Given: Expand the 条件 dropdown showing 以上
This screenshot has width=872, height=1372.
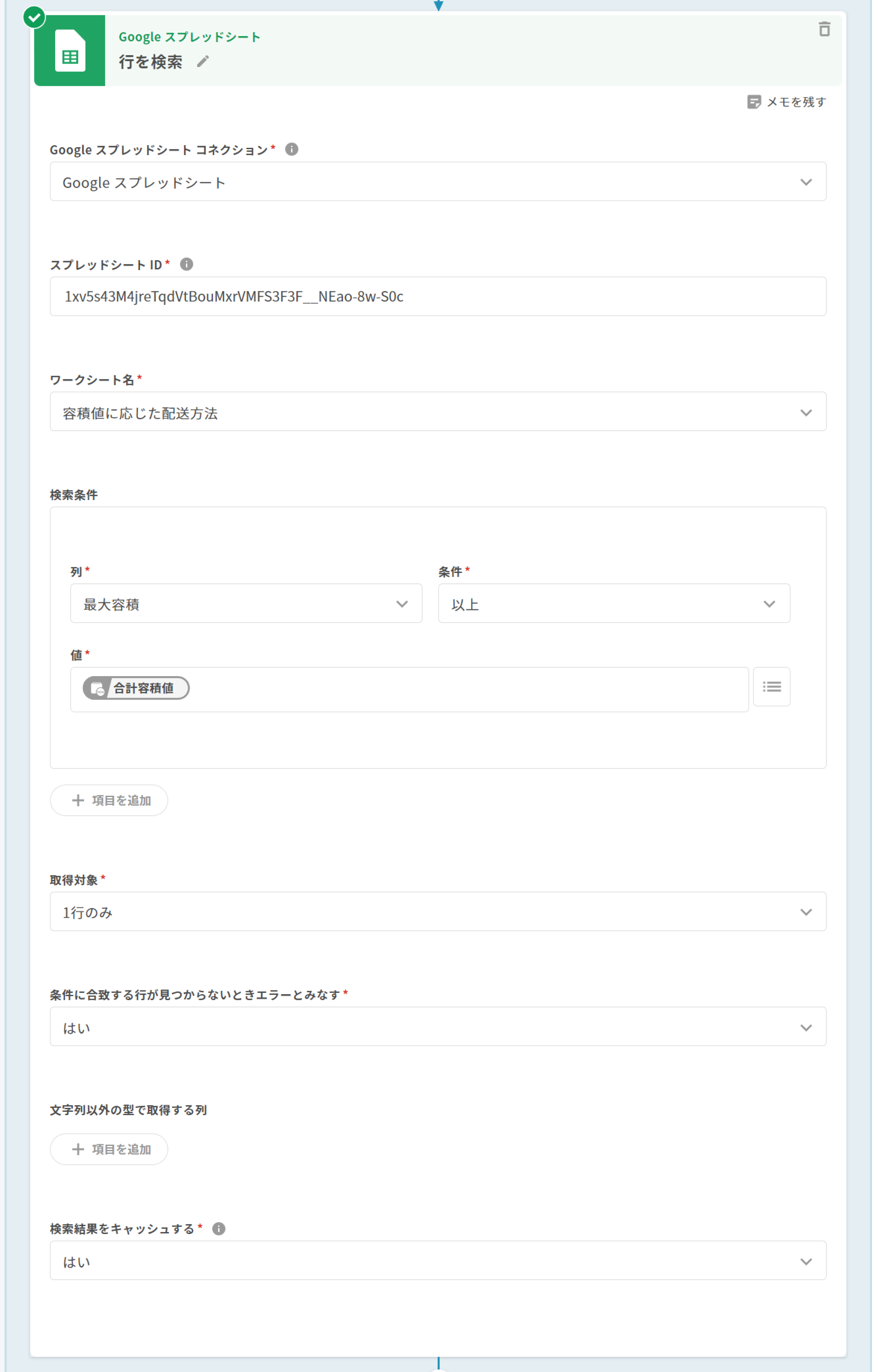Looking at the screenshot, I should pos(614,603).
